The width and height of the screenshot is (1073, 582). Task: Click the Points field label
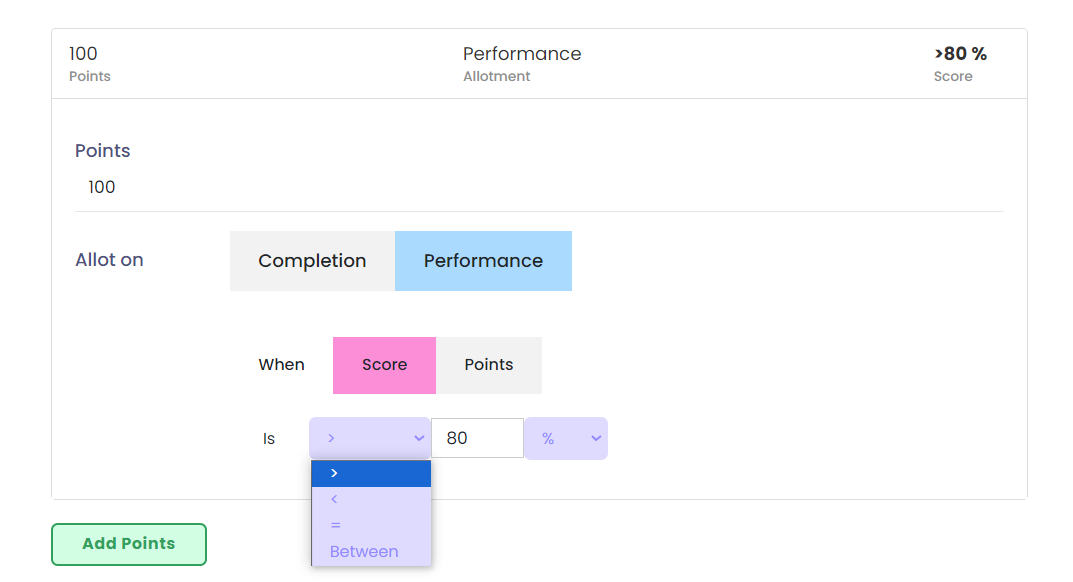click(102, 151)
